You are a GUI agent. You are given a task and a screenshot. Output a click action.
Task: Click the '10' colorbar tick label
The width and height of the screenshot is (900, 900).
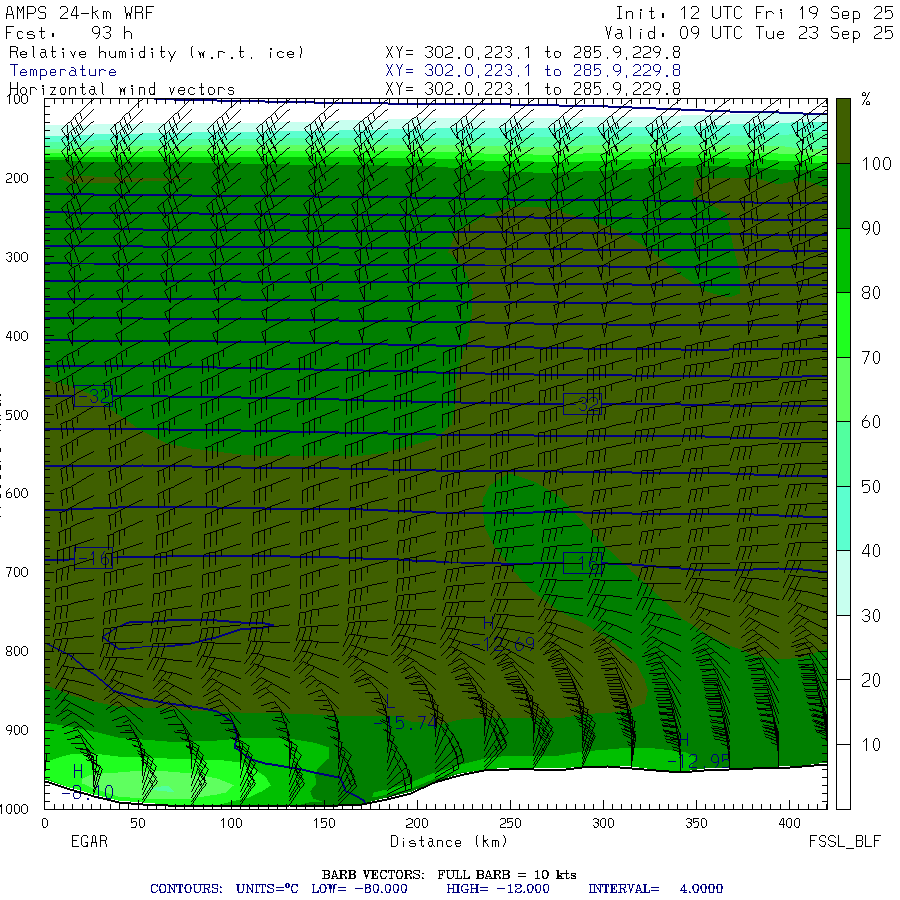pos(871,745)
